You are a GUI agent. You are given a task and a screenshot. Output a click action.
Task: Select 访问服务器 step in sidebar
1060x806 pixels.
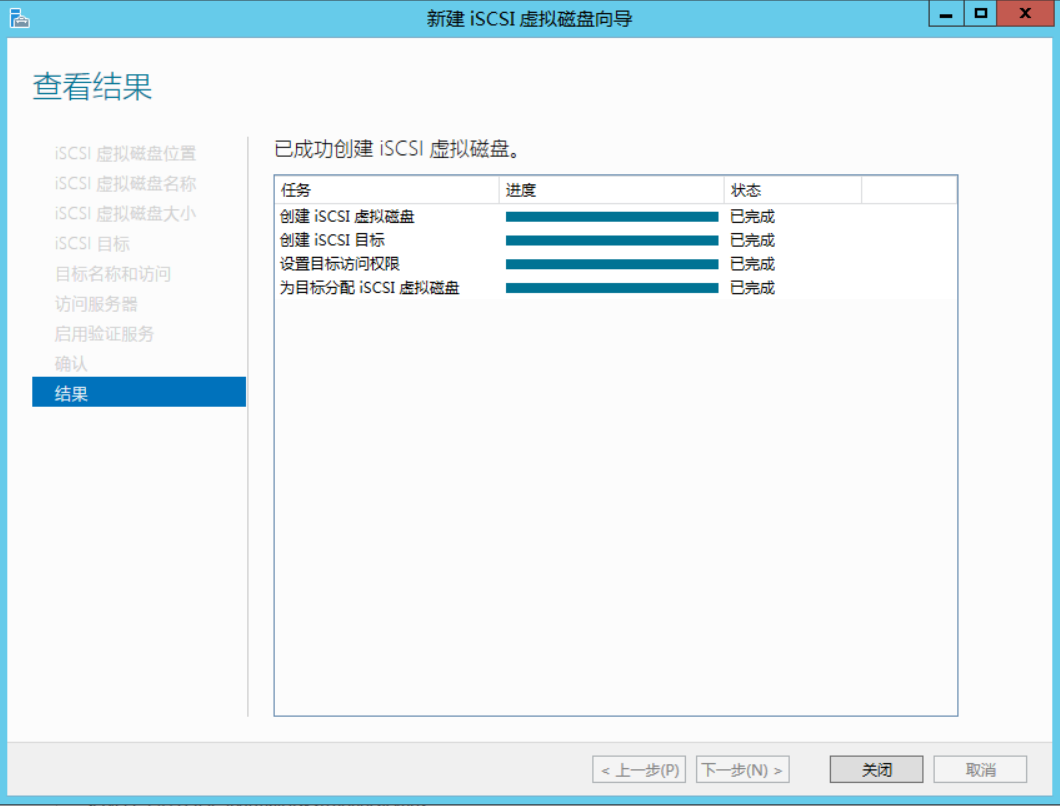[96, 304]
